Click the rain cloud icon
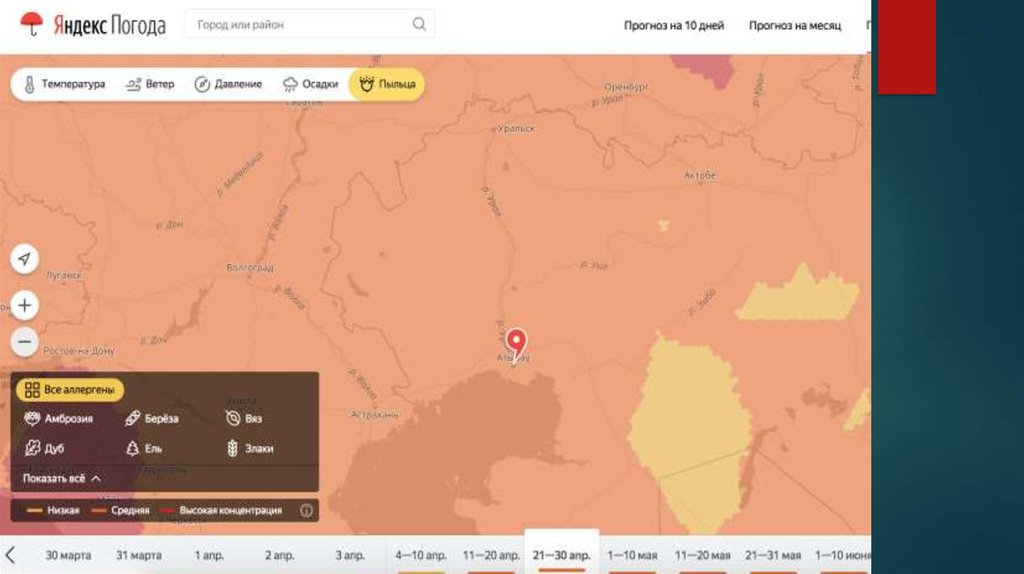 pos(290,84)
